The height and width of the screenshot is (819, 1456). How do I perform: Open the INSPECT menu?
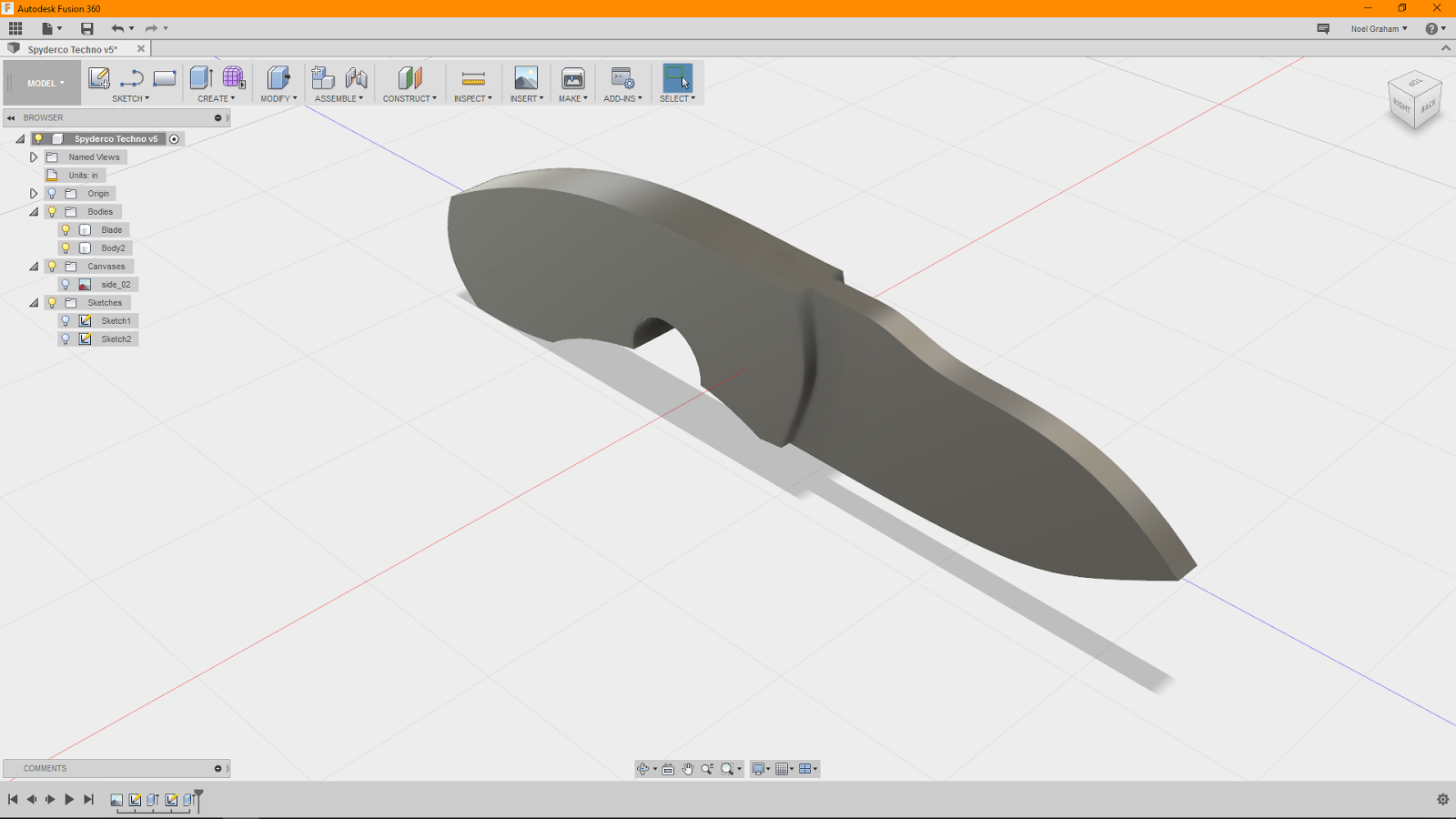tap(473, 98)
